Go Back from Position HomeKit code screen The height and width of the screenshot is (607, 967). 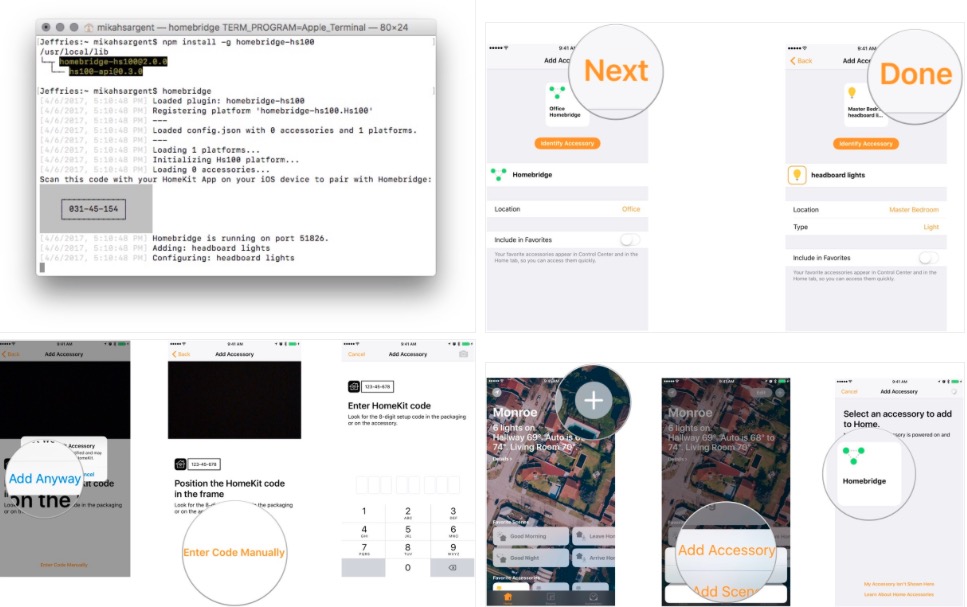pyautogui.click(x=181, y=354)
